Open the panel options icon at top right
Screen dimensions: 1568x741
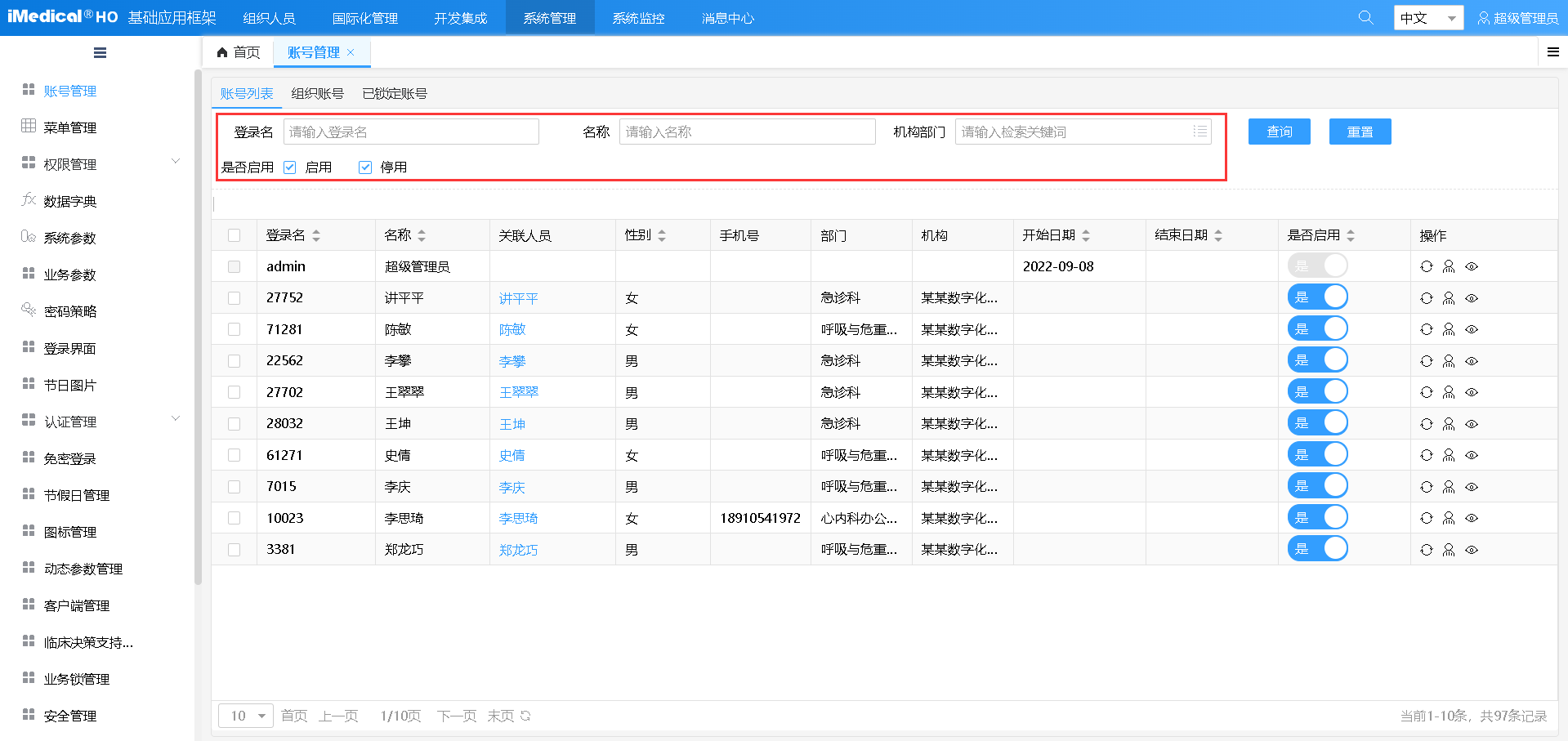1553,51
